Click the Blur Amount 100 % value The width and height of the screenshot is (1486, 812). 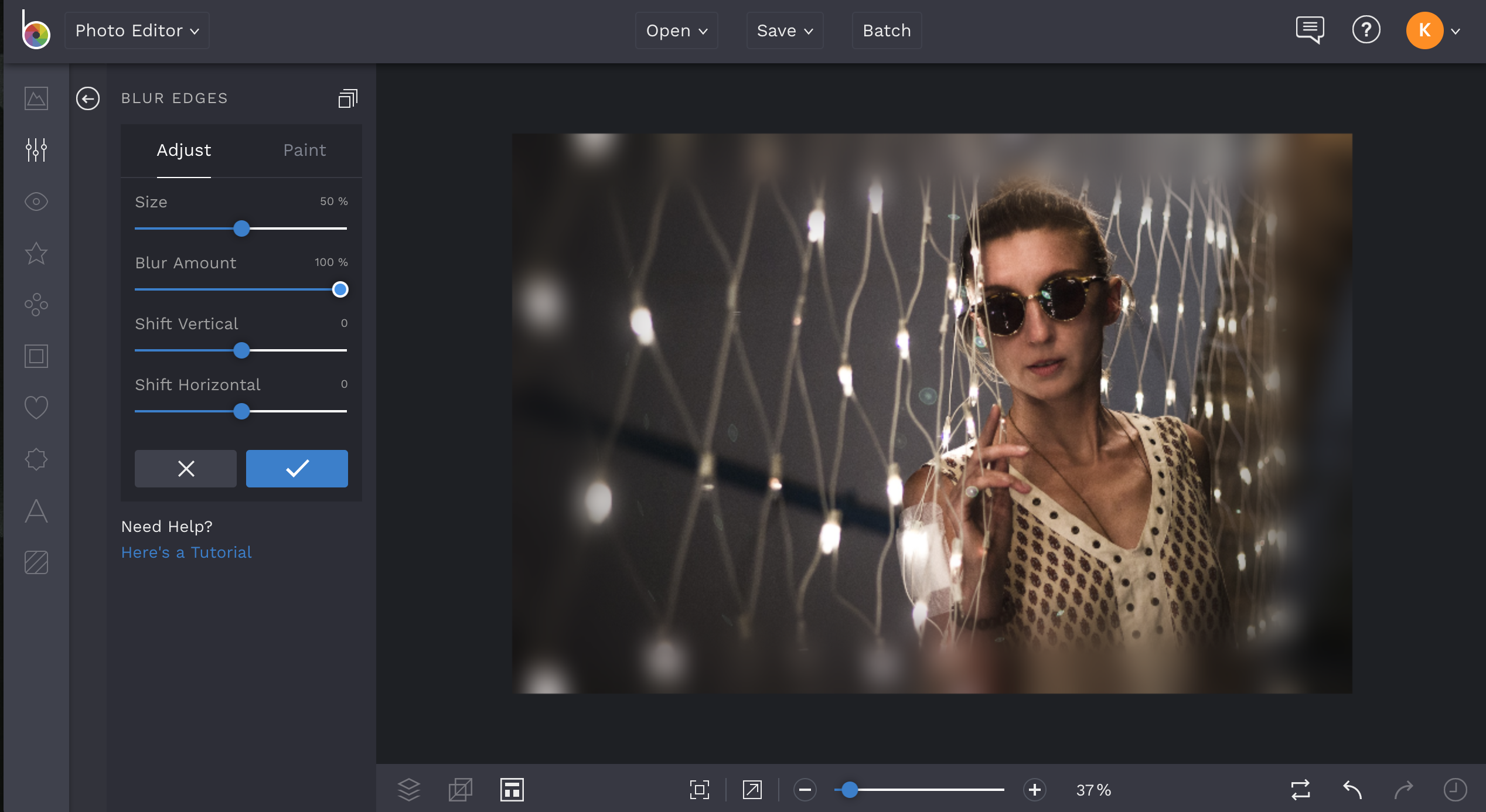pyautogui.click(x=331, y=262)
